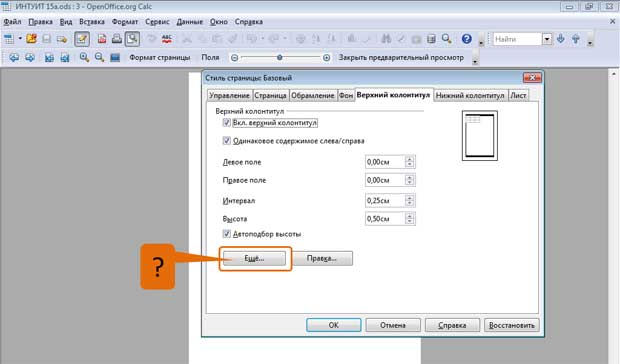Toggle the Edit File icon
Viewport: 620px width, 364px height.
(82, 39)
